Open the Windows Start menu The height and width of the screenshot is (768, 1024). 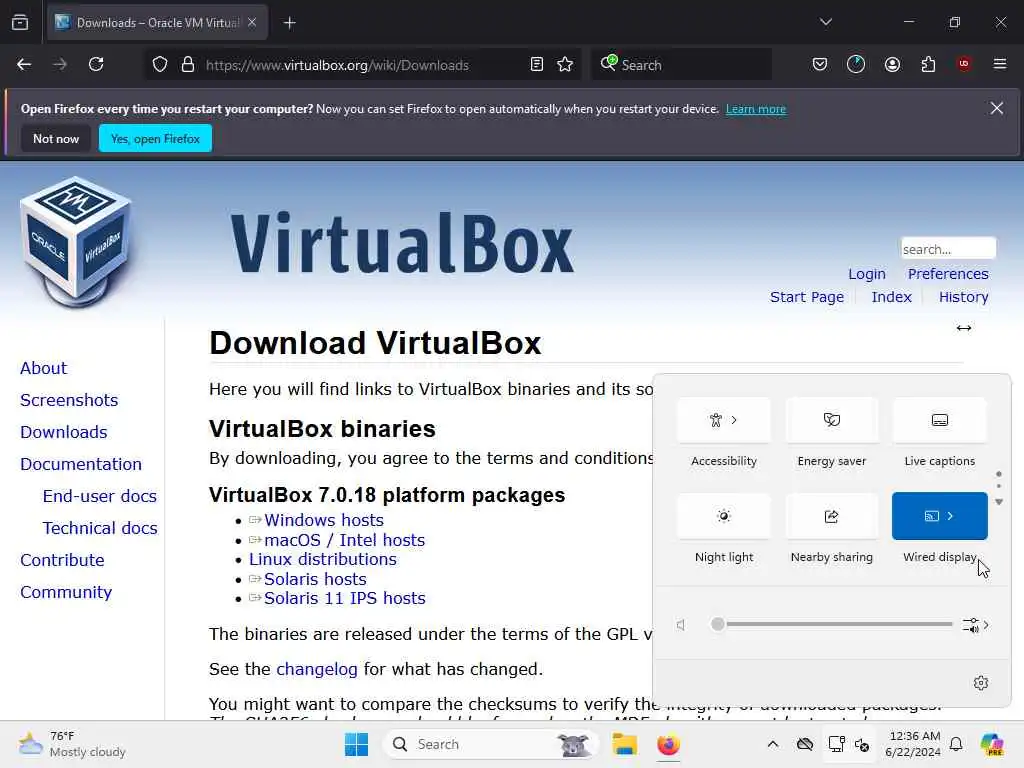pyautogui.click(x=357, y=744)
